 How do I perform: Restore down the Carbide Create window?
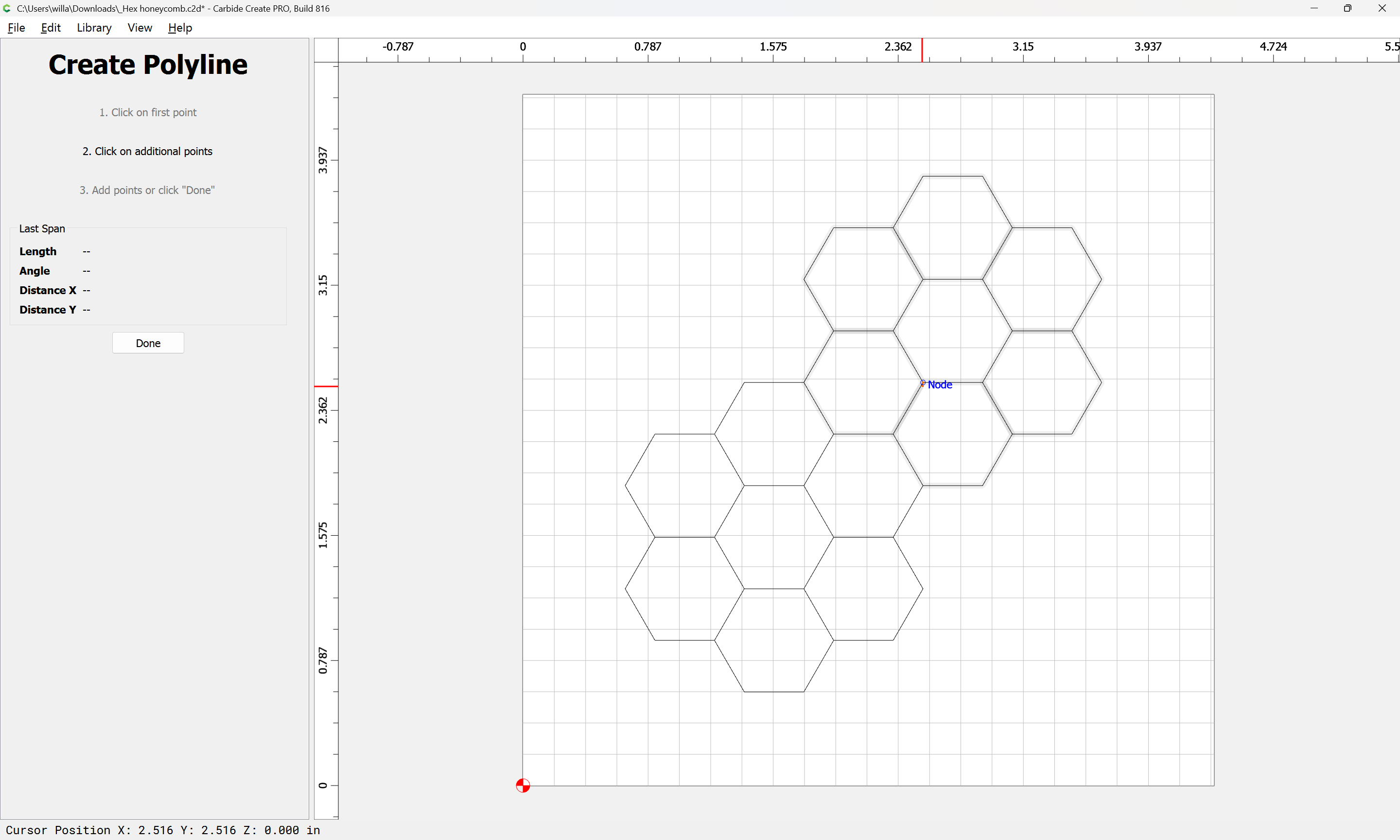coord(1347,8)
